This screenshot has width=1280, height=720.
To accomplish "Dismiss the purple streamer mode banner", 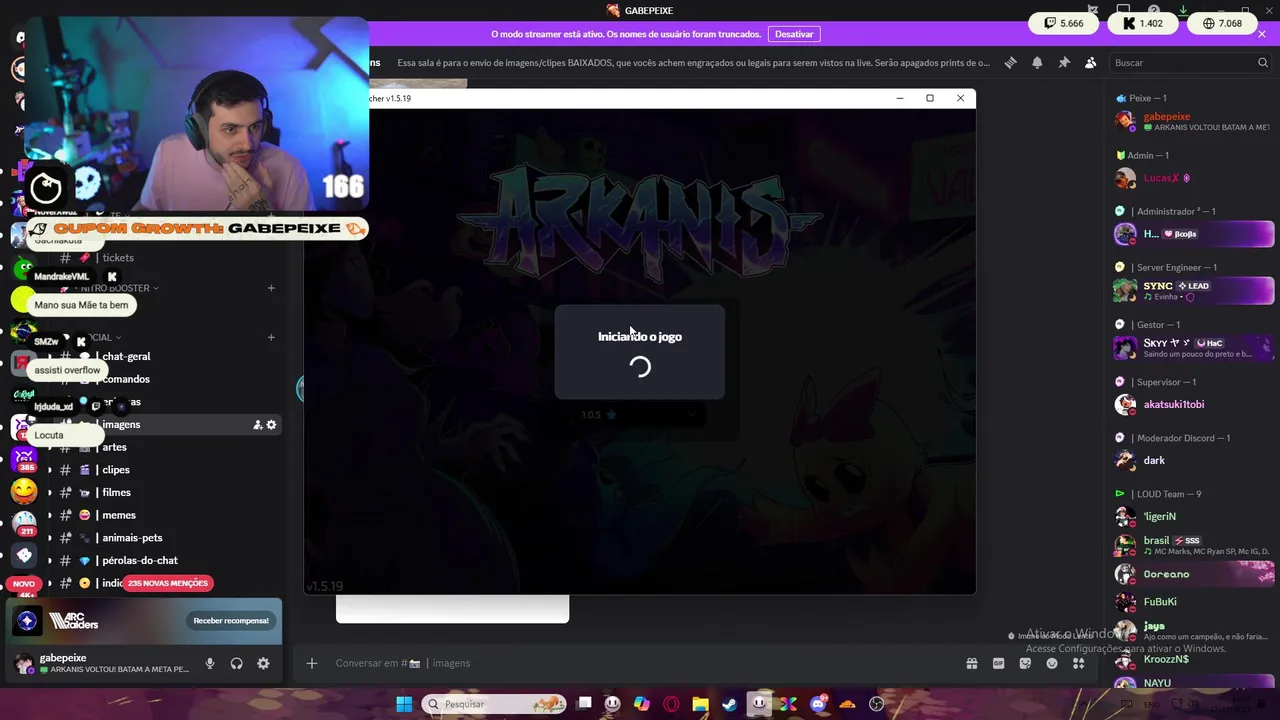I will 1262,34.
